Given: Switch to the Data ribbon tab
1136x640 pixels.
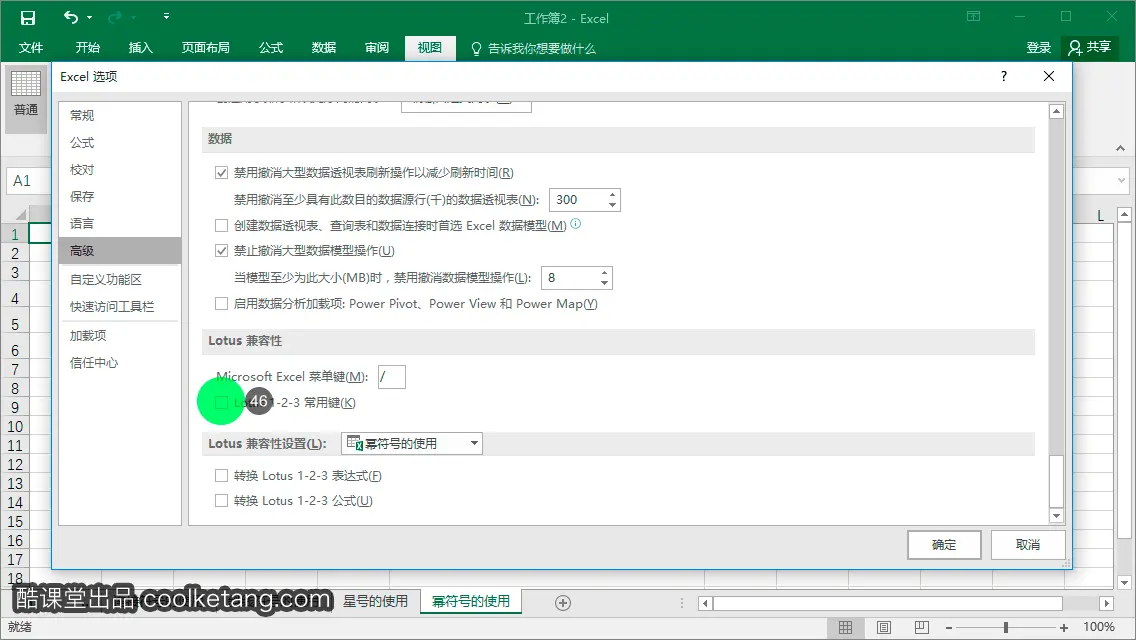Looking at the screenshot, I should click(x=323, y=48).
